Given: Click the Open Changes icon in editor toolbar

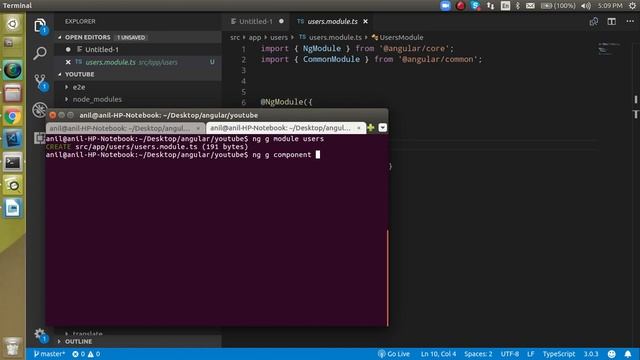Looking at the screenshot, I should (x=593, y=22).
